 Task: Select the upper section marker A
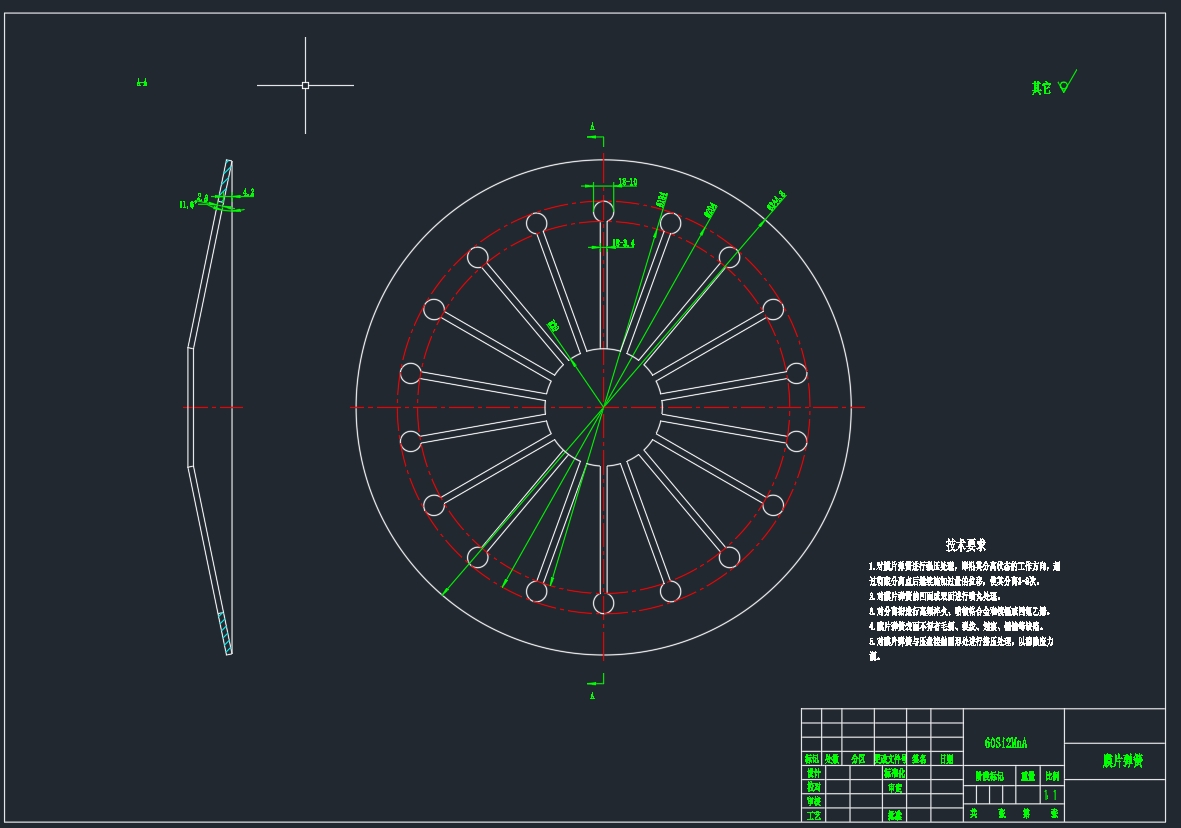tap(592, 127)
